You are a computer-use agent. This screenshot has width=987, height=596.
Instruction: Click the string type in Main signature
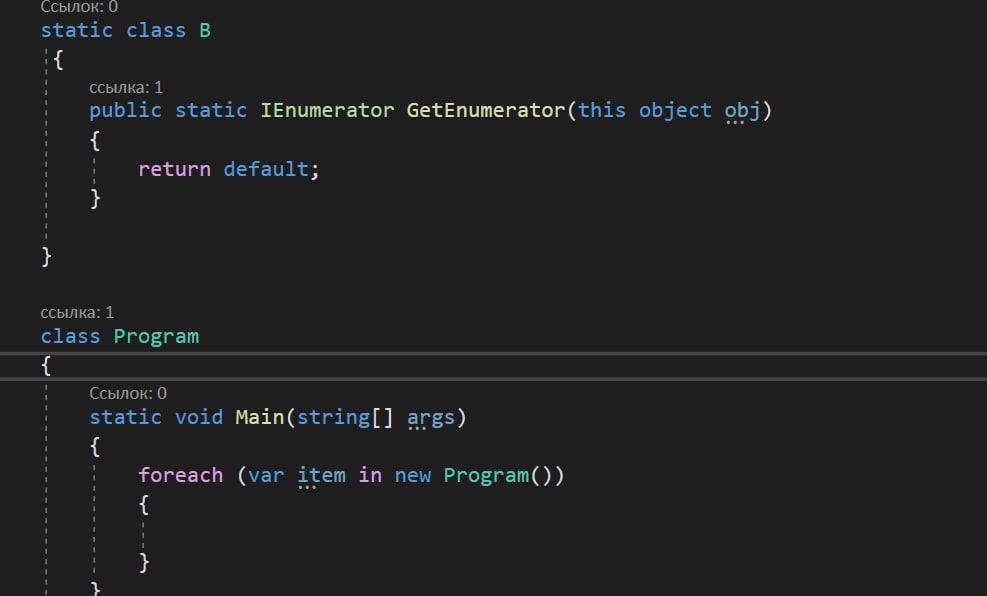click(333, 416)
